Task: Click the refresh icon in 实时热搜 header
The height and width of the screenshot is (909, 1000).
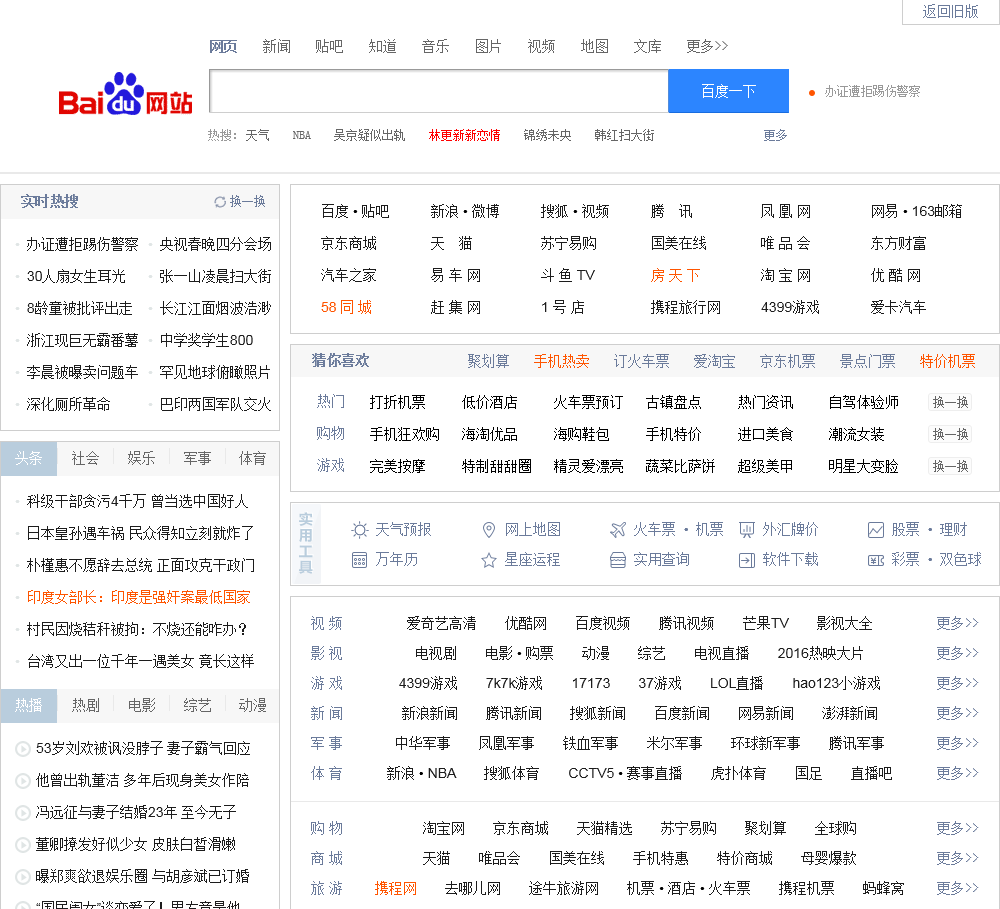Action: (x=220, y=202)
